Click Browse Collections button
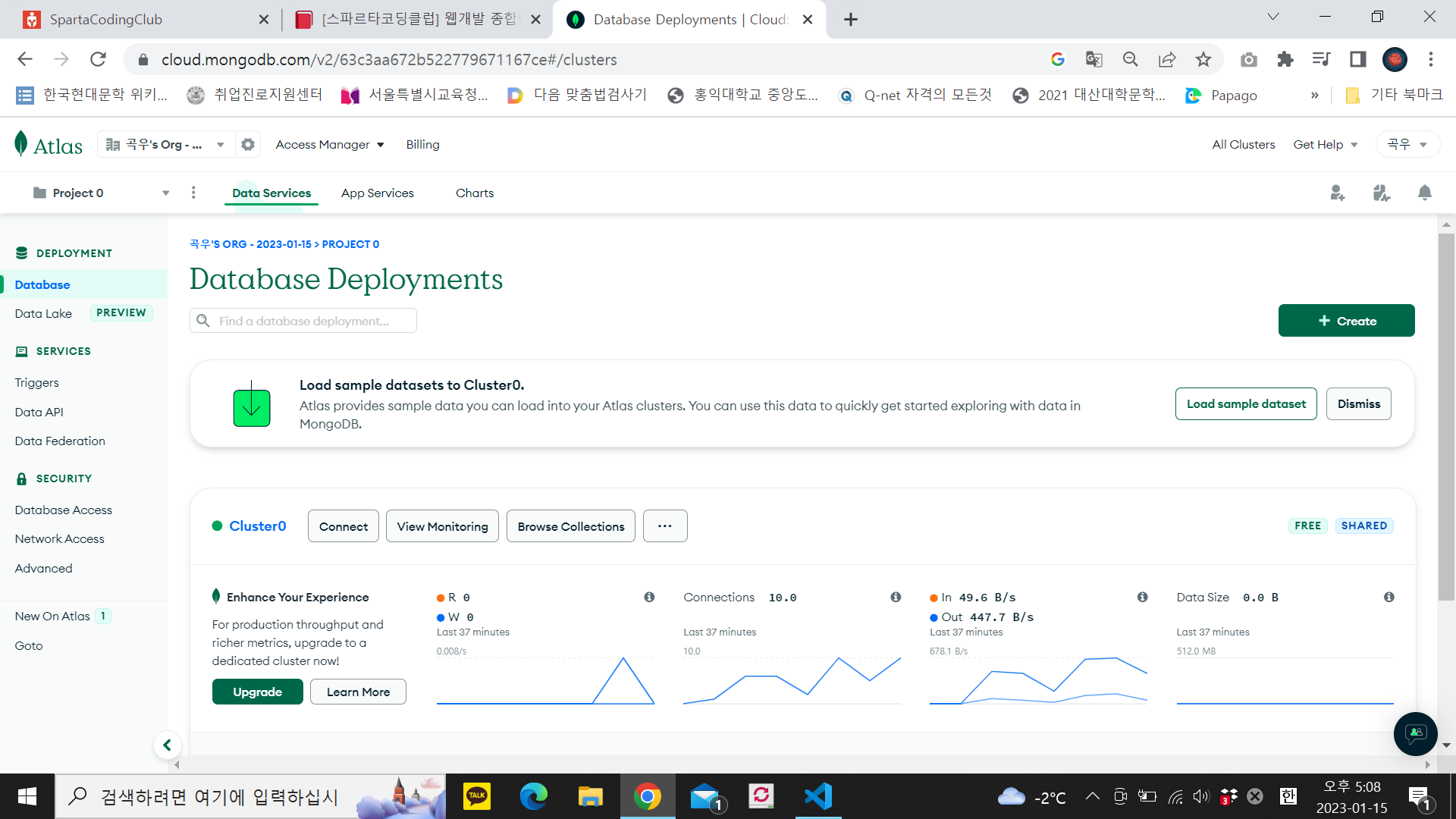1456x819 pixels. pyautogui.click(x=571, y=526)
